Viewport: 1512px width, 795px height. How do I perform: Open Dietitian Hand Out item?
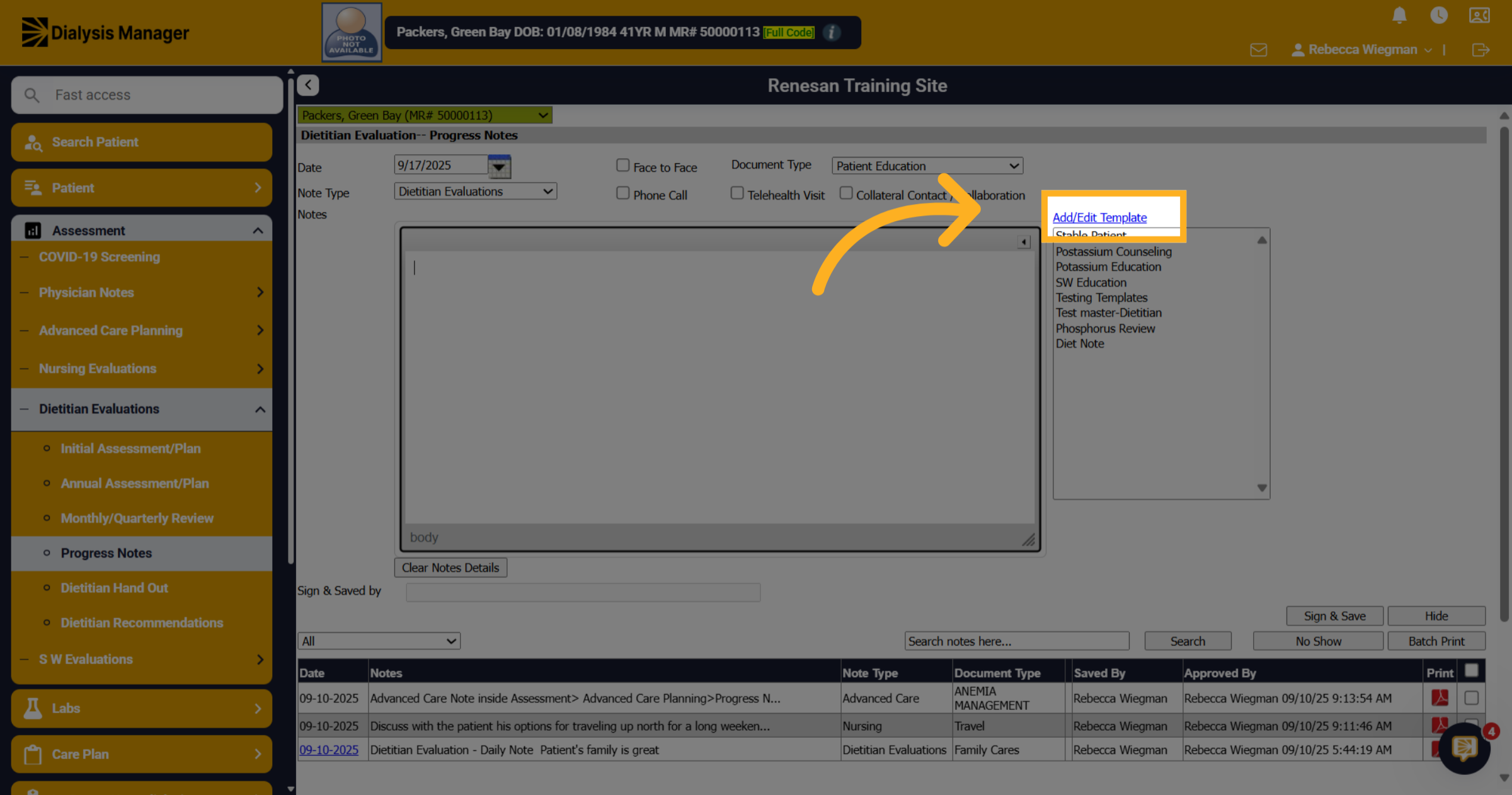(114, 588)
